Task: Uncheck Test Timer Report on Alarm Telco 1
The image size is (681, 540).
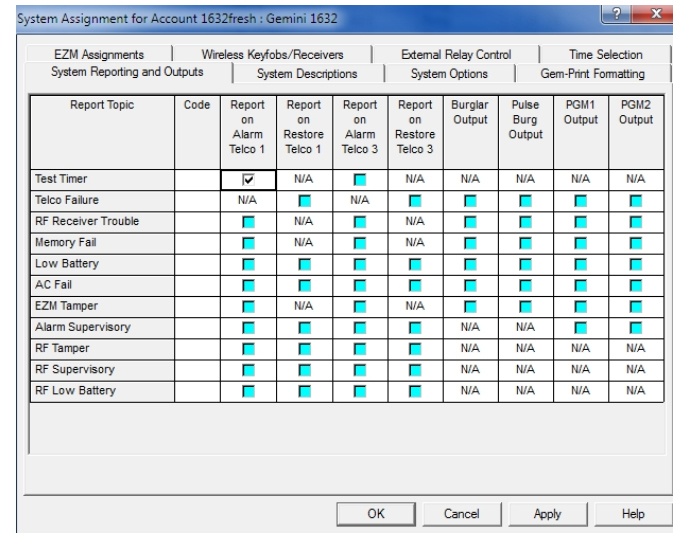Action: click(x=248, y=179)
